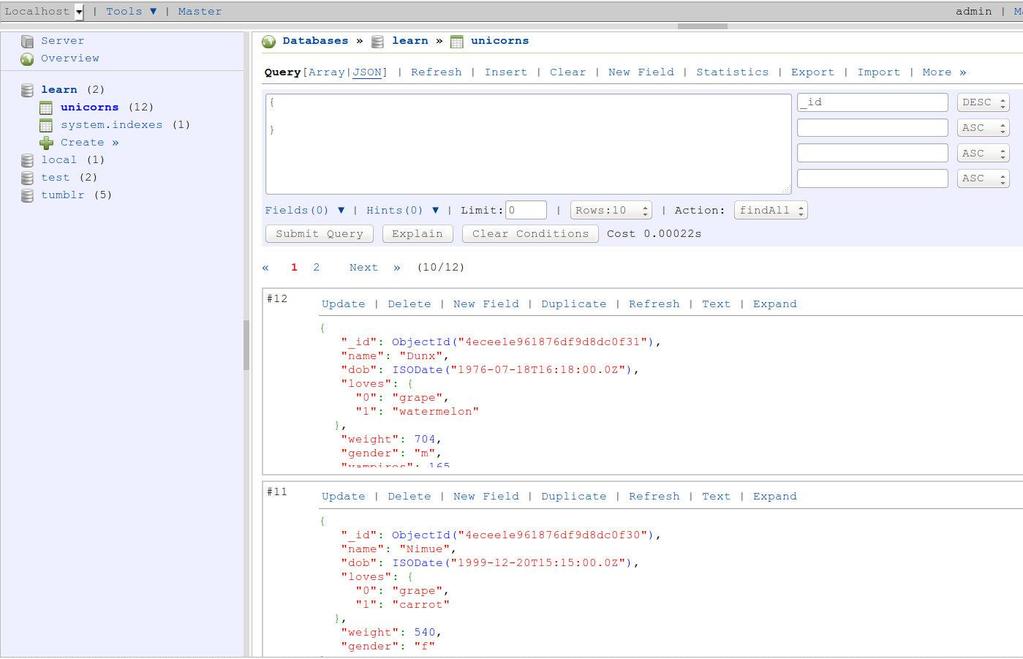Click New Field in the collection toolbar
This screenshot has width=1023, height=659.
click(641, 72)
